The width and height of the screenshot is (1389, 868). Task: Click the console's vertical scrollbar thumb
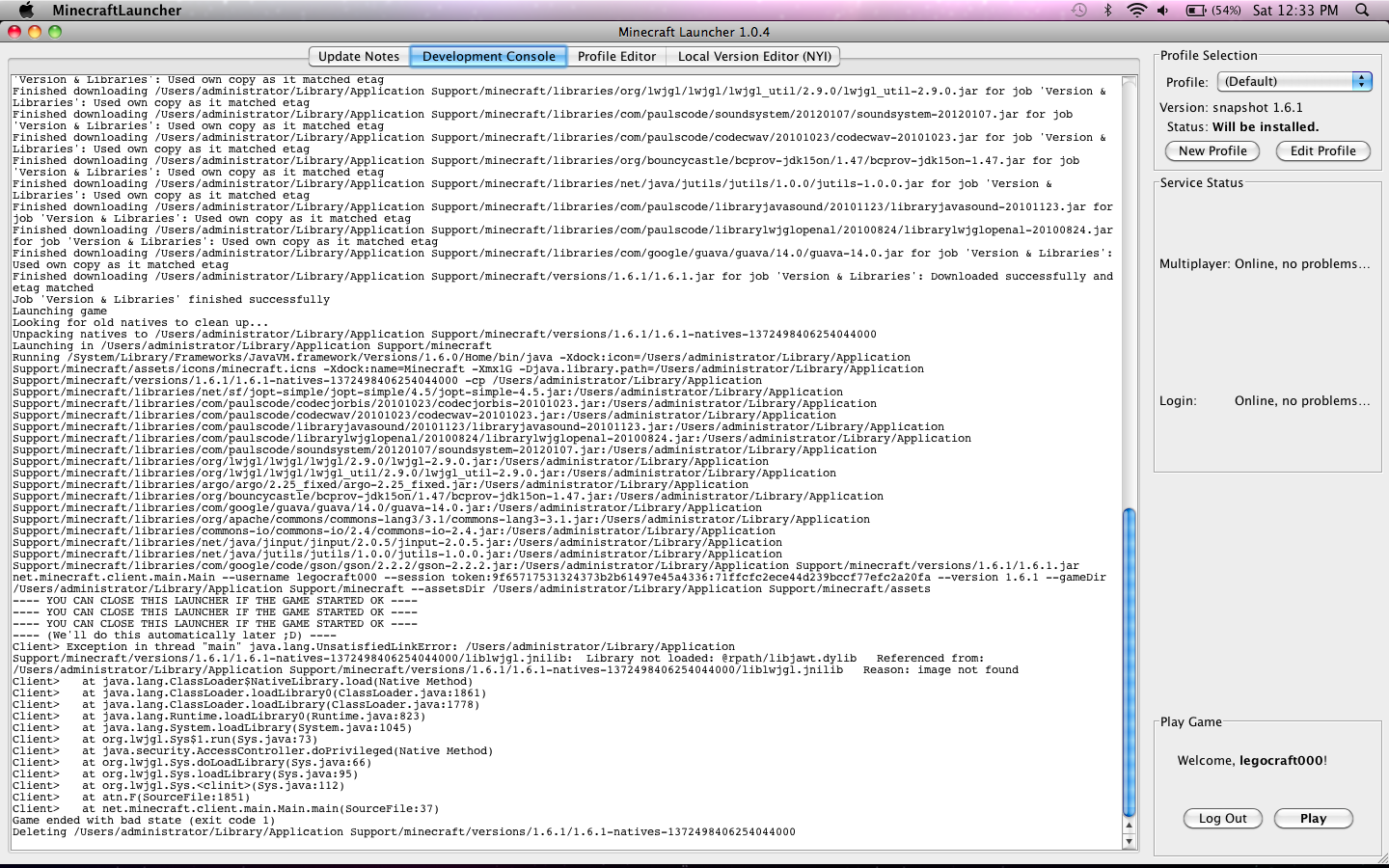1130,663
